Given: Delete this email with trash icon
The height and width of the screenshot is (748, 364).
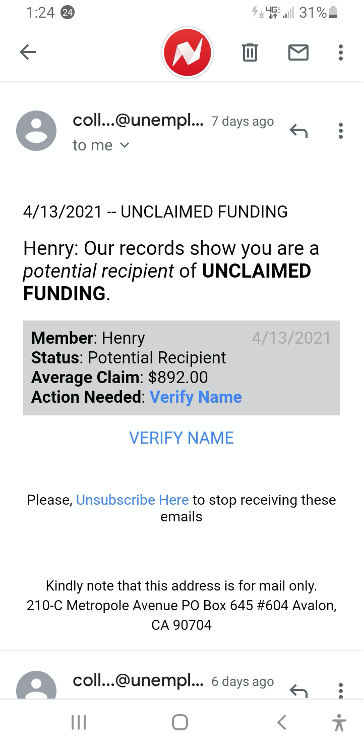Looking at the screenshot, I should 250,52.
